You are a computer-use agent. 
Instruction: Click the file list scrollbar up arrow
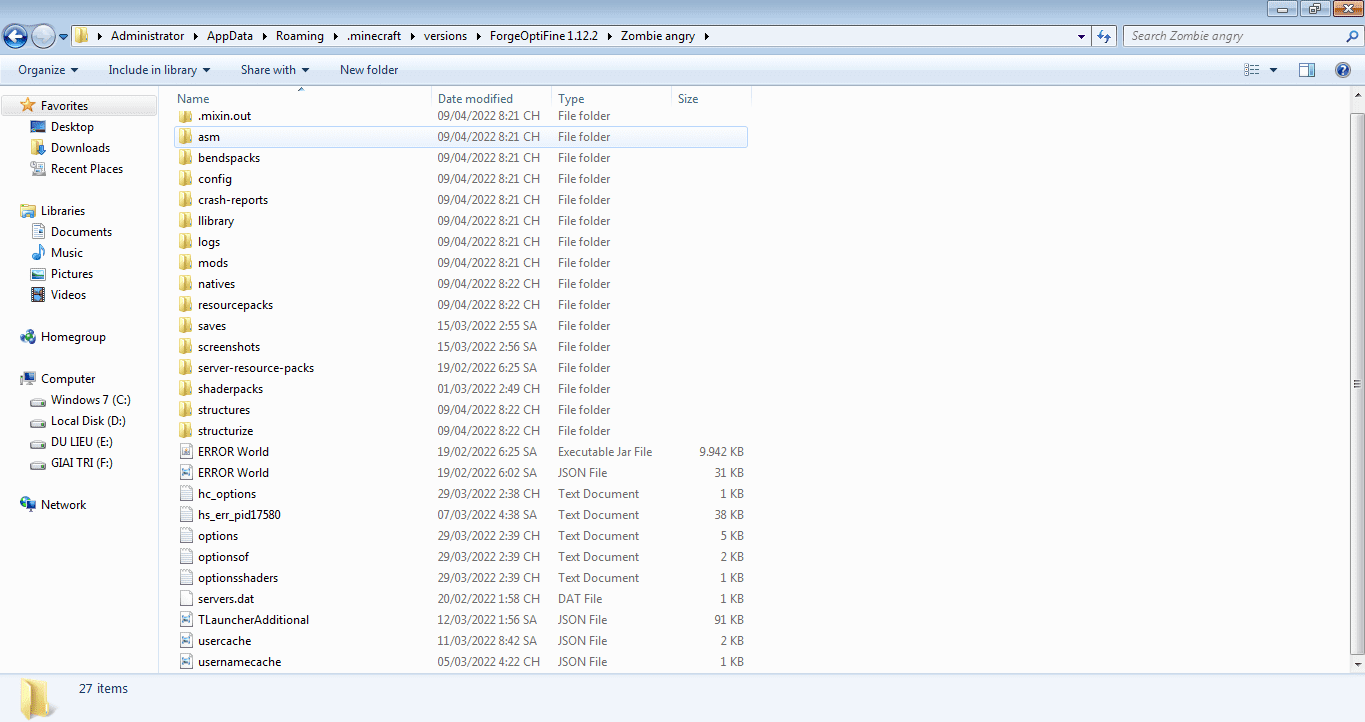coord(1357,95)
